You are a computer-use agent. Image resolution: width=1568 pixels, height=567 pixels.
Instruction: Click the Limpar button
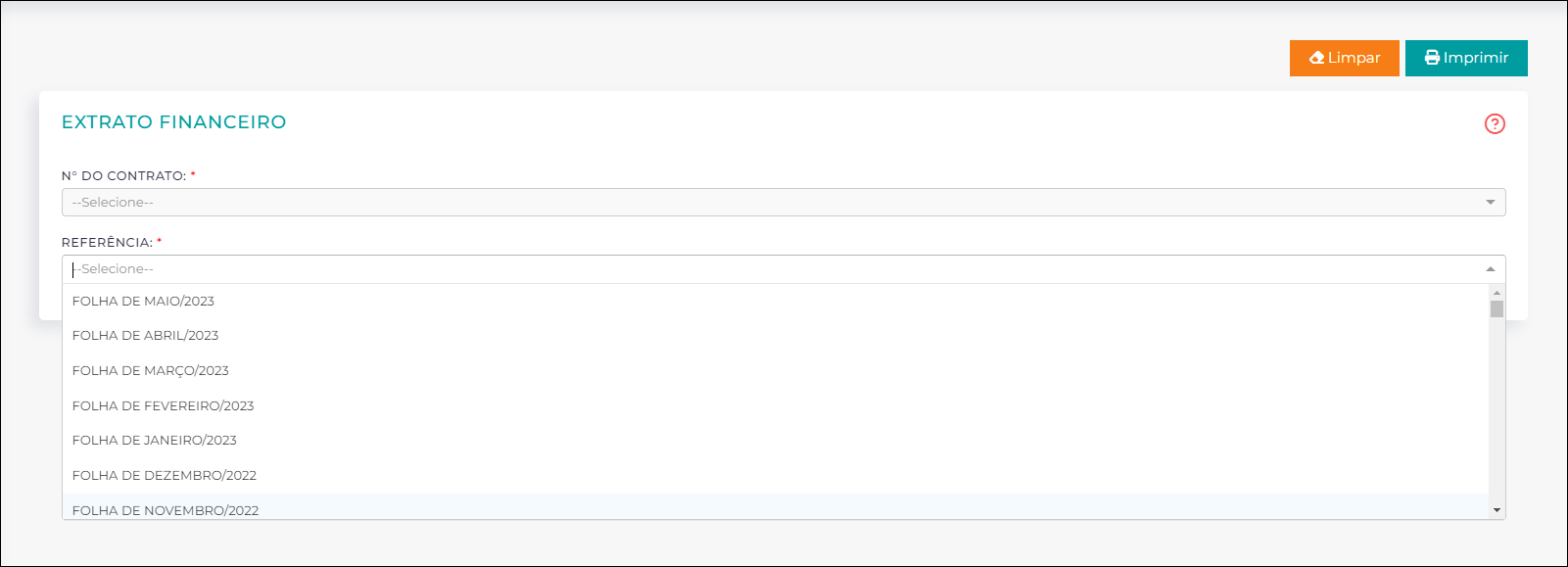pos(1344,58)
